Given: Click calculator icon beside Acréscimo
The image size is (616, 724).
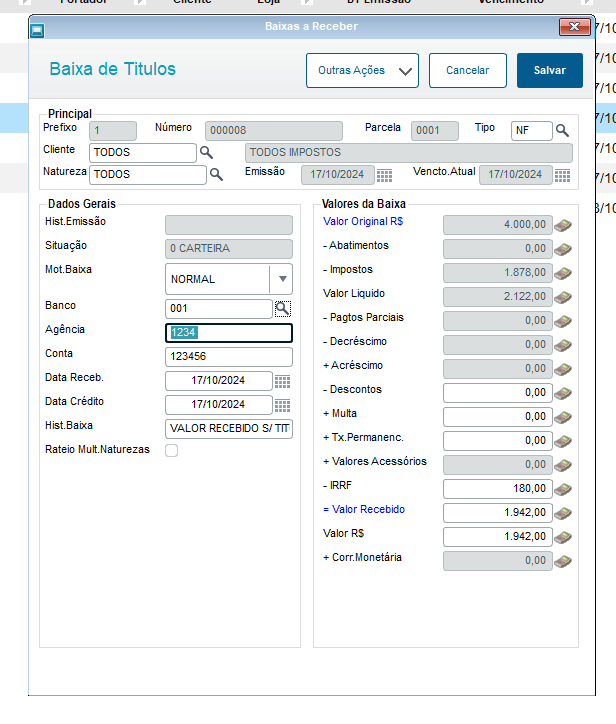Looking at the screenshot, I should tap(563, 369).
